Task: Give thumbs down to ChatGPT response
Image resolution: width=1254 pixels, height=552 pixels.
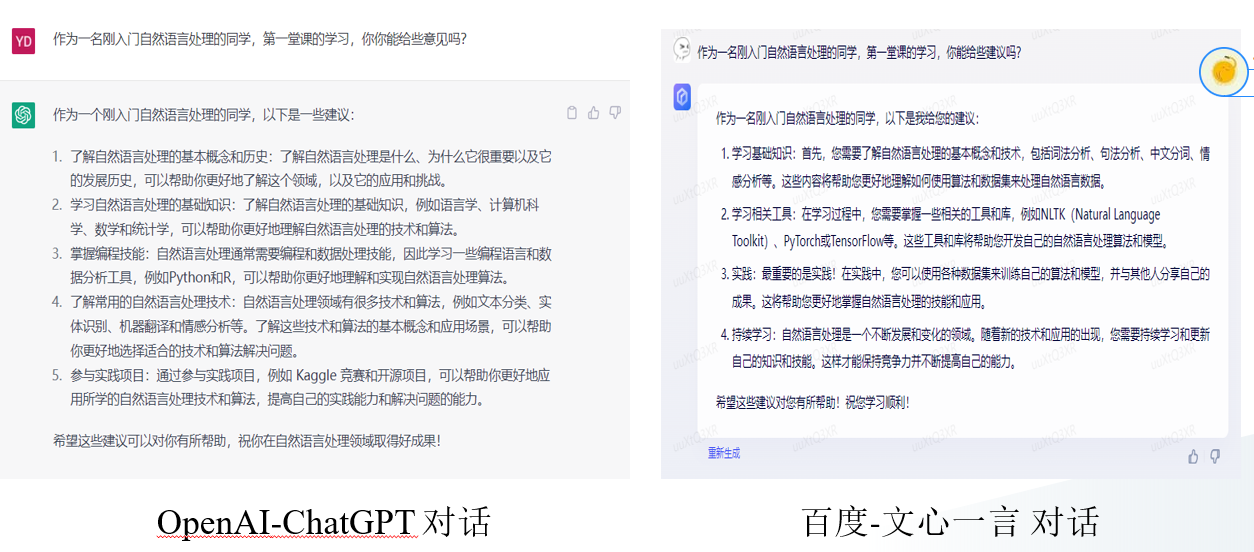Action: [x=616, y=113]
